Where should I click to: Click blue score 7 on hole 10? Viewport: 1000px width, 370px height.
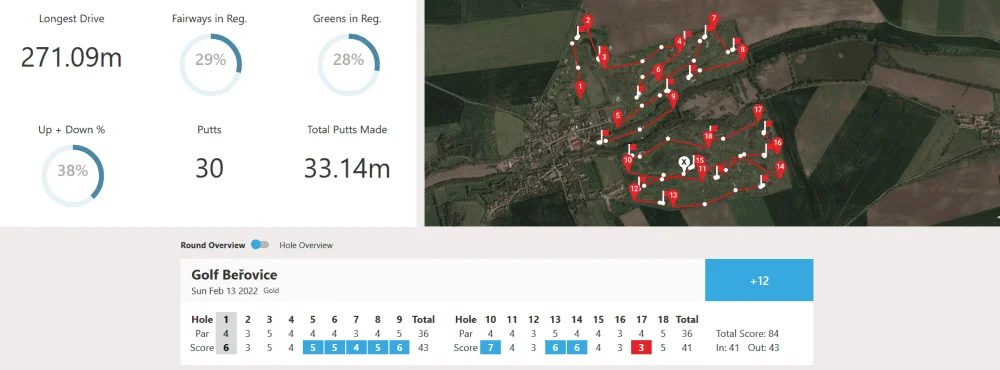point(490,348)
